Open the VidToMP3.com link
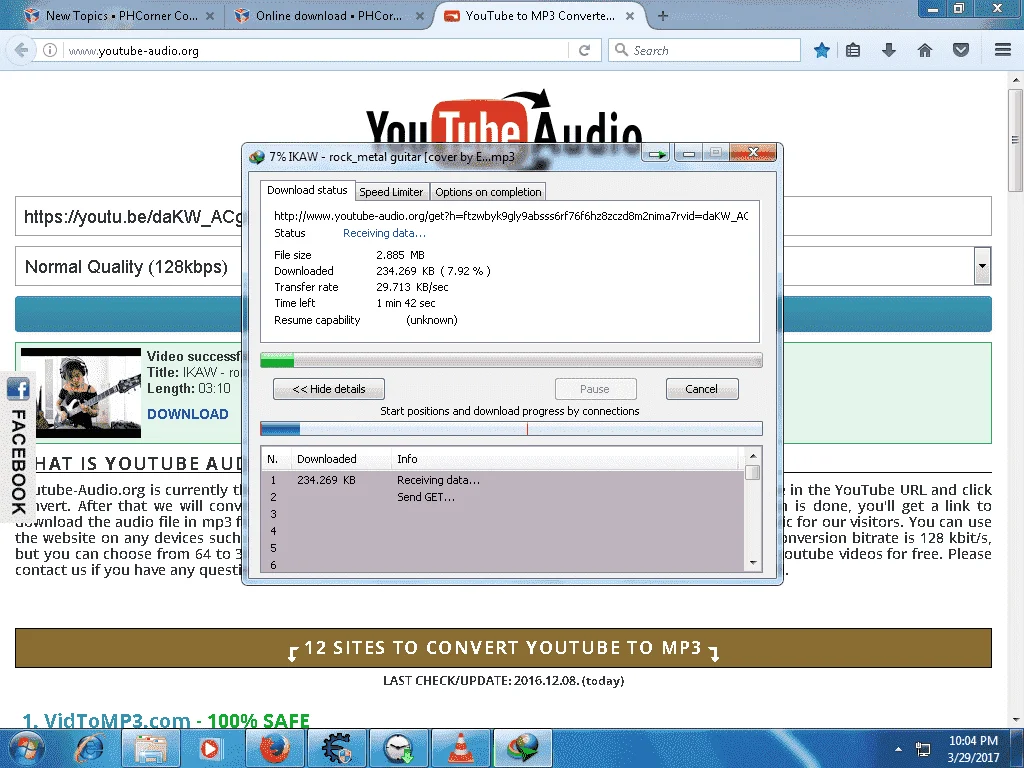The height and width of the screenshot is (768, 1024). [116, 720]
